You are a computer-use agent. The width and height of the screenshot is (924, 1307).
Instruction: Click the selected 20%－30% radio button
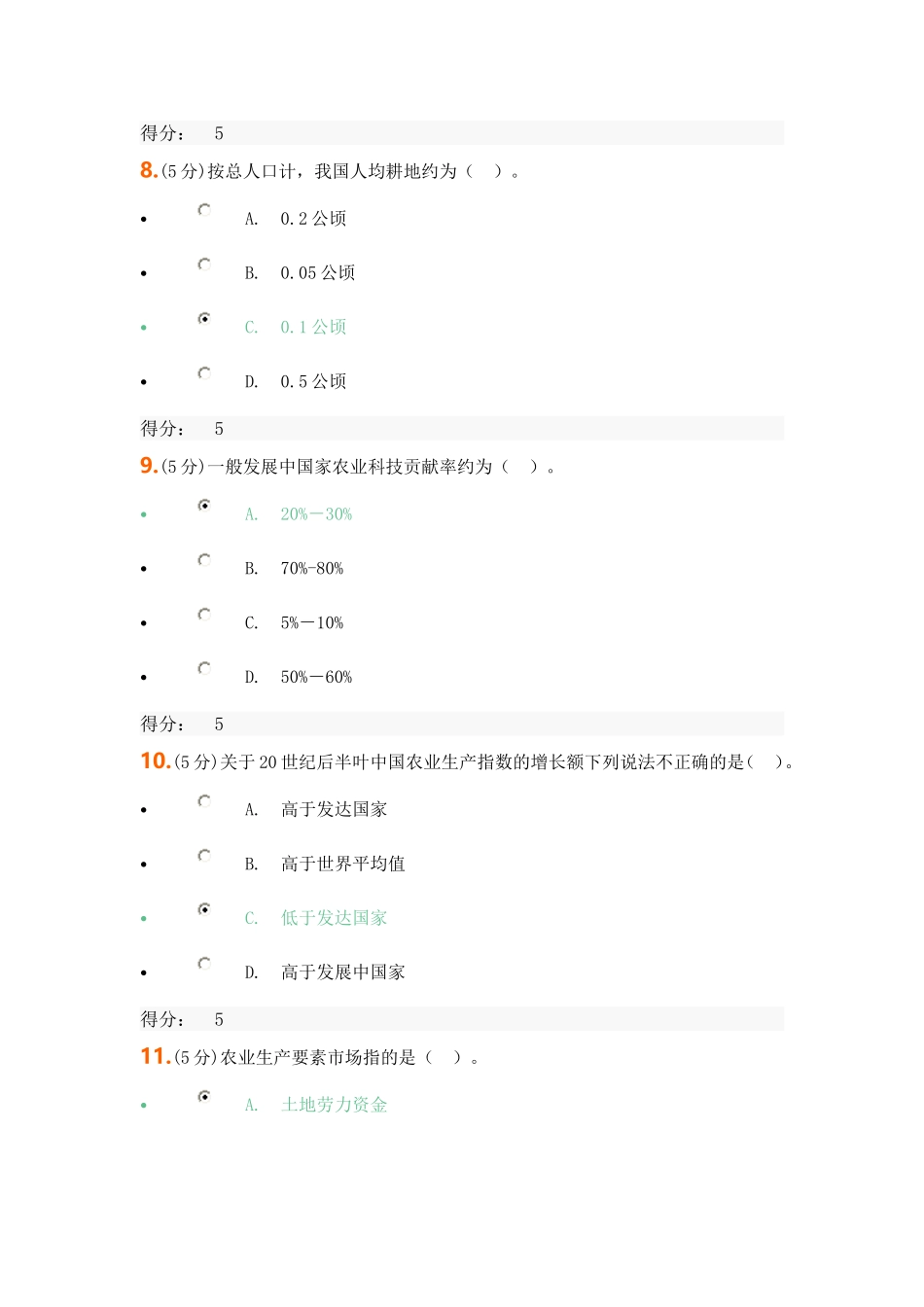(x=204, y=506)
